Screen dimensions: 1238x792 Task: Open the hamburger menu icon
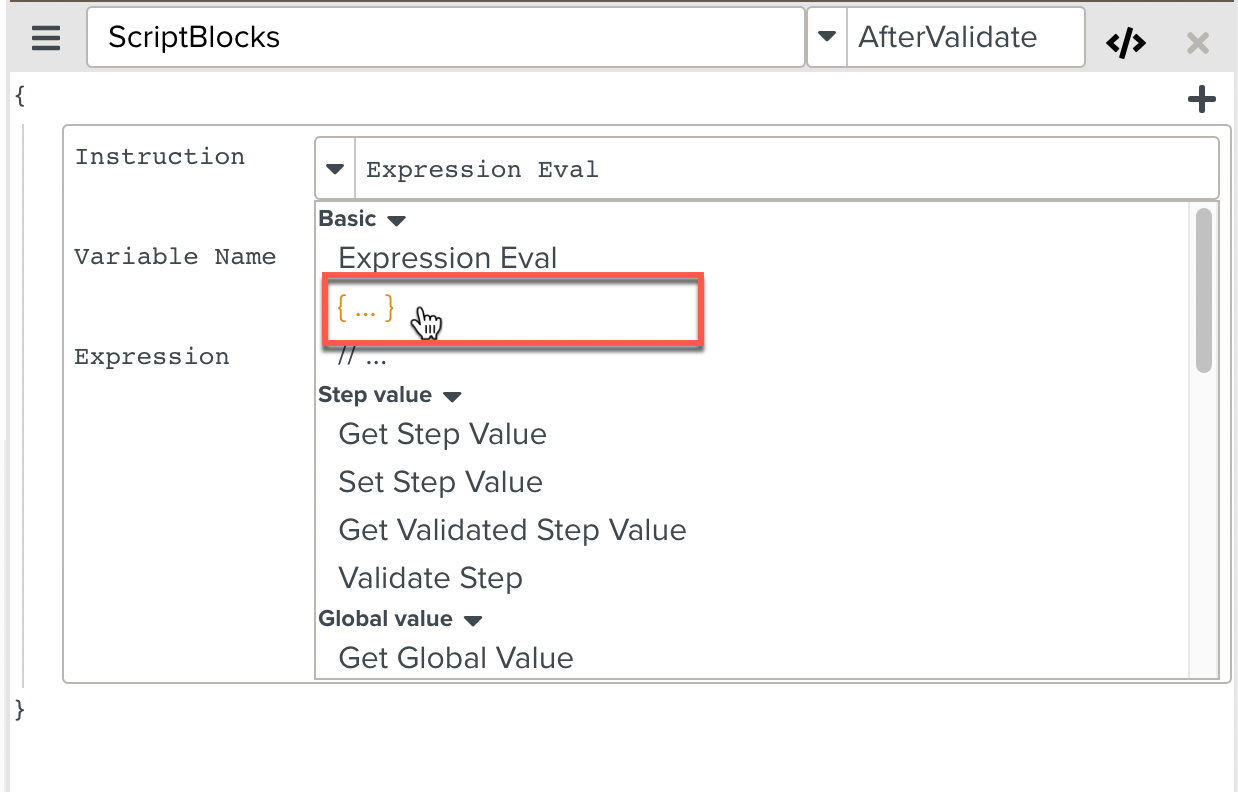(46, 39)
